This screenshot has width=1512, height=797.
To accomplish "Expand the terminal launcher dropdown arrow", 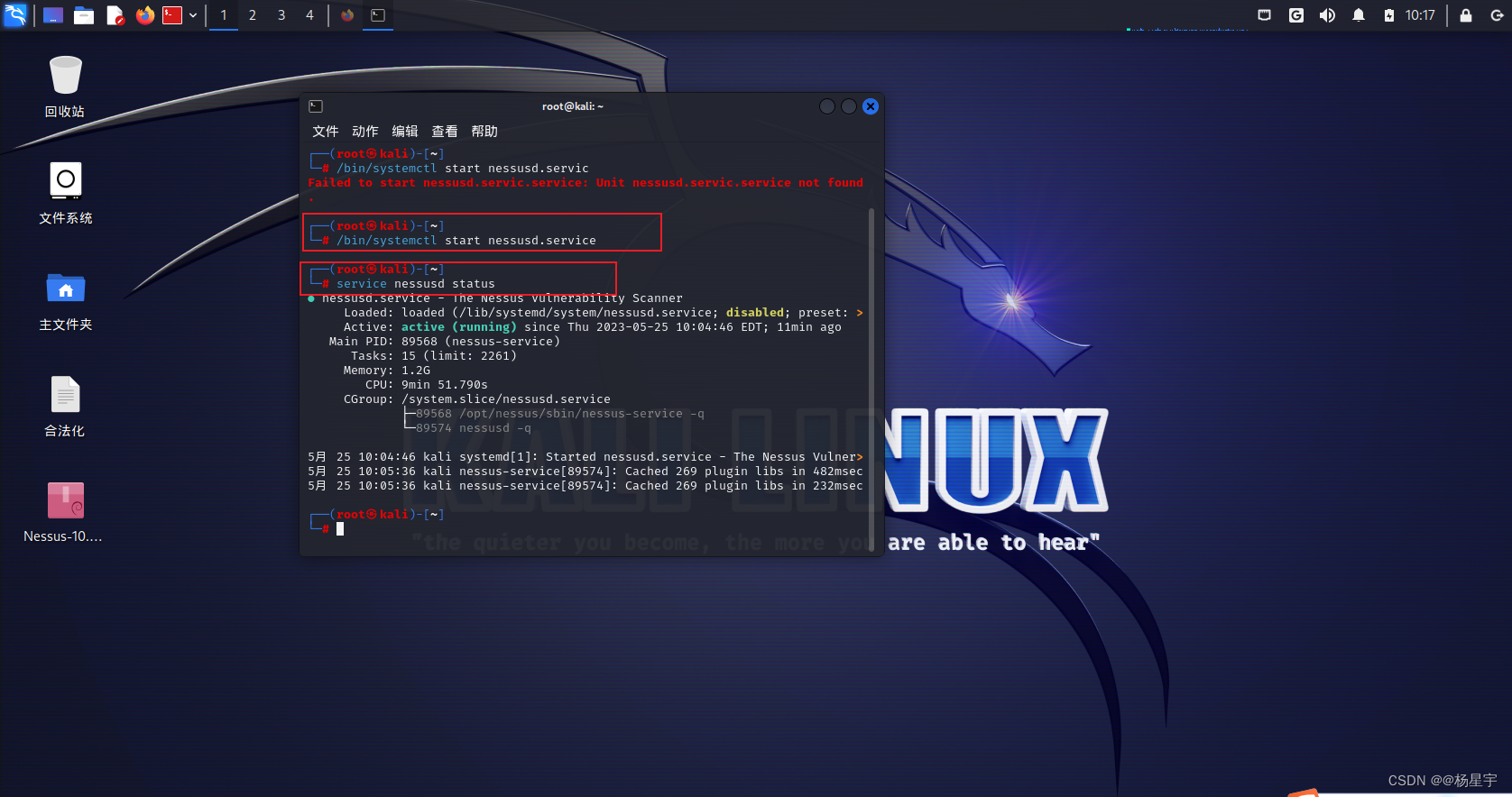I will (x=193, y=15).
